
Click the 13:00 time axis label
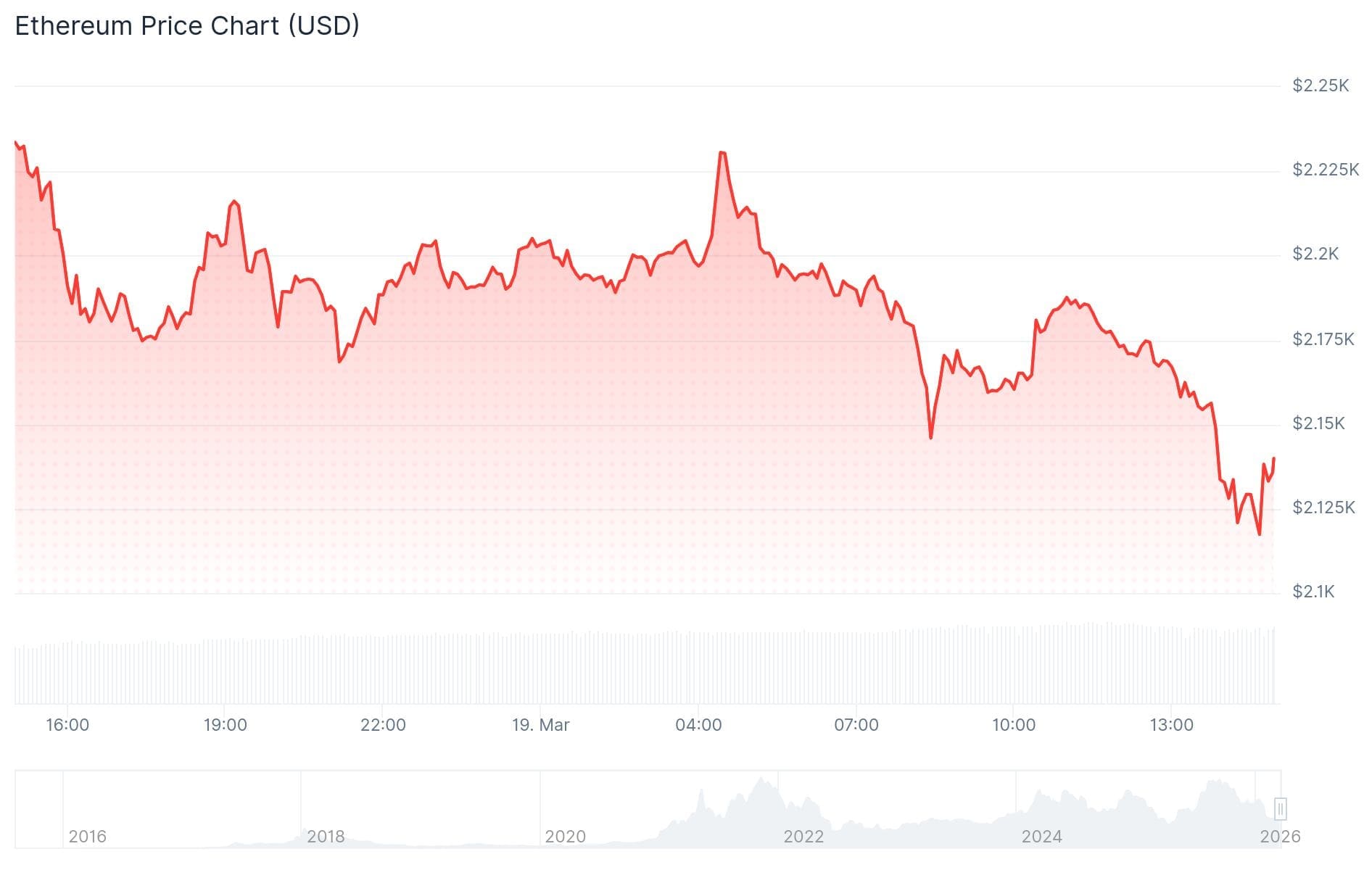pos(1171,725)
